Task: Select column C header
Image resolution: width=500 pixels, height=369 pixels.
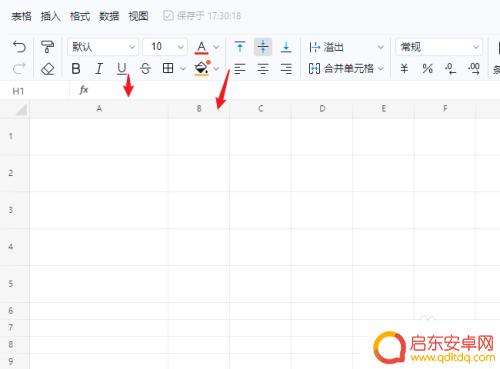Action: pyautogui.click(x=261, y=108)
